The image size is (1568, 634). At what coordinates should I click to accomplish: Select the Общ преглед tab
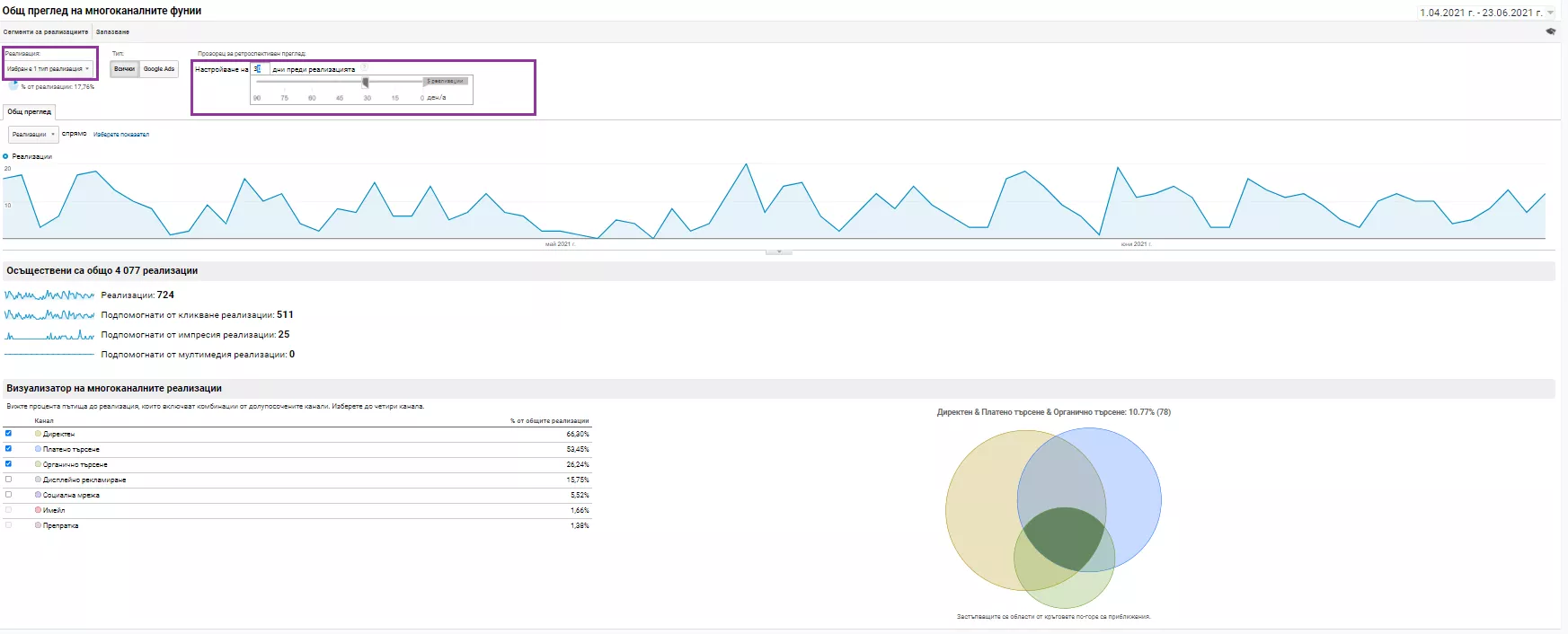30,112
